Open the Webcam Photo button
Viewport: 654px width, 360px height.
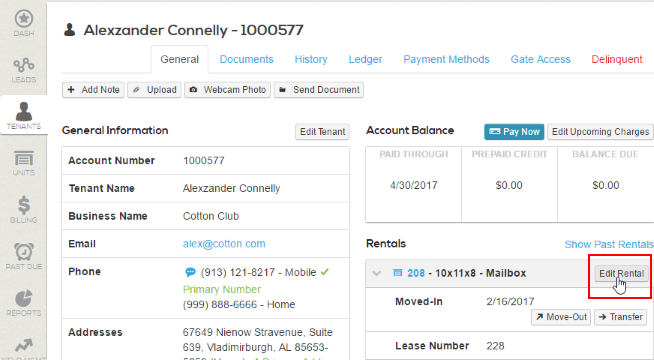click(228, 90)
